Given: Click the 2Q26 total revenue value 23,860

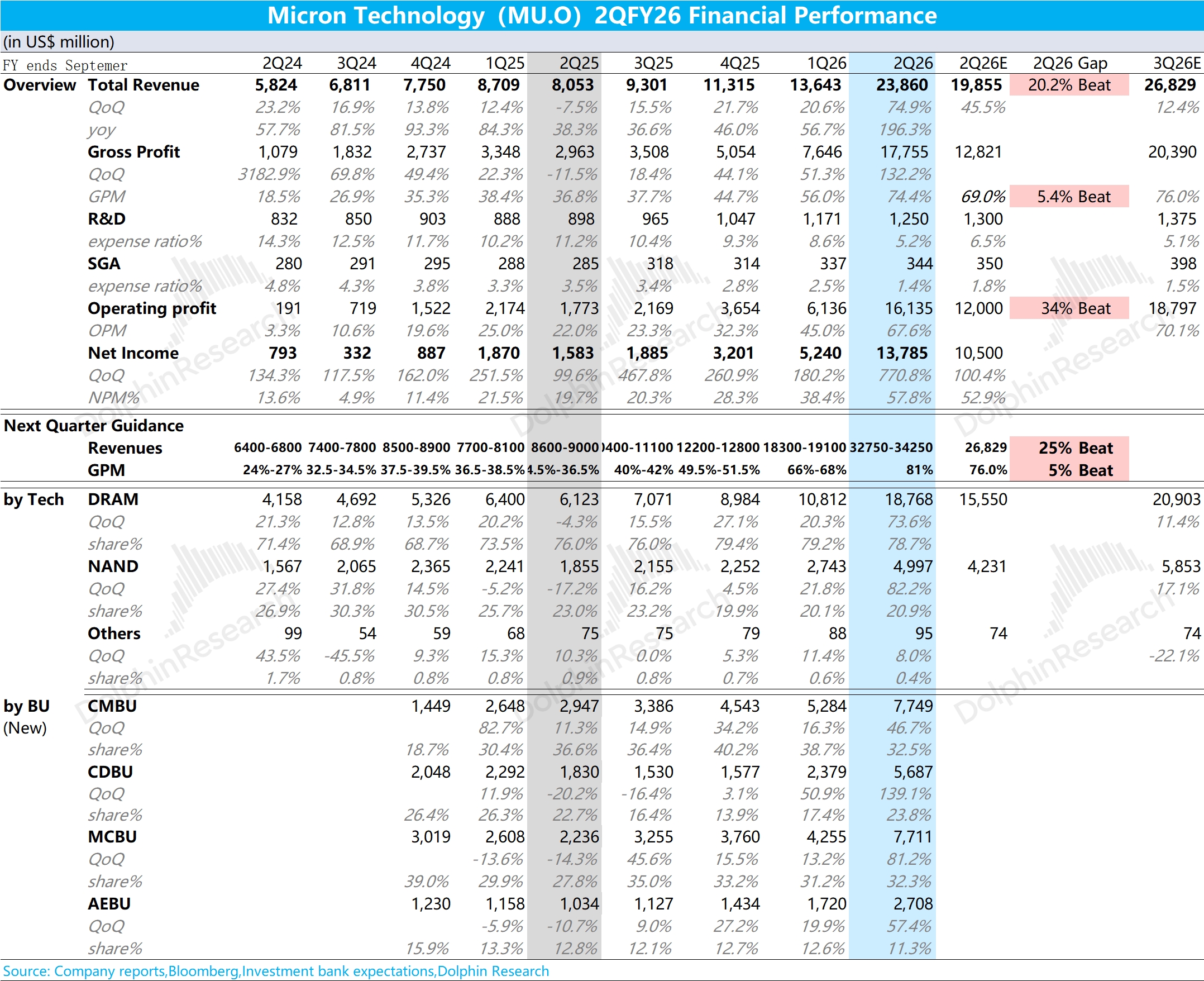Looking at the screenshot, I should [901, 85].
